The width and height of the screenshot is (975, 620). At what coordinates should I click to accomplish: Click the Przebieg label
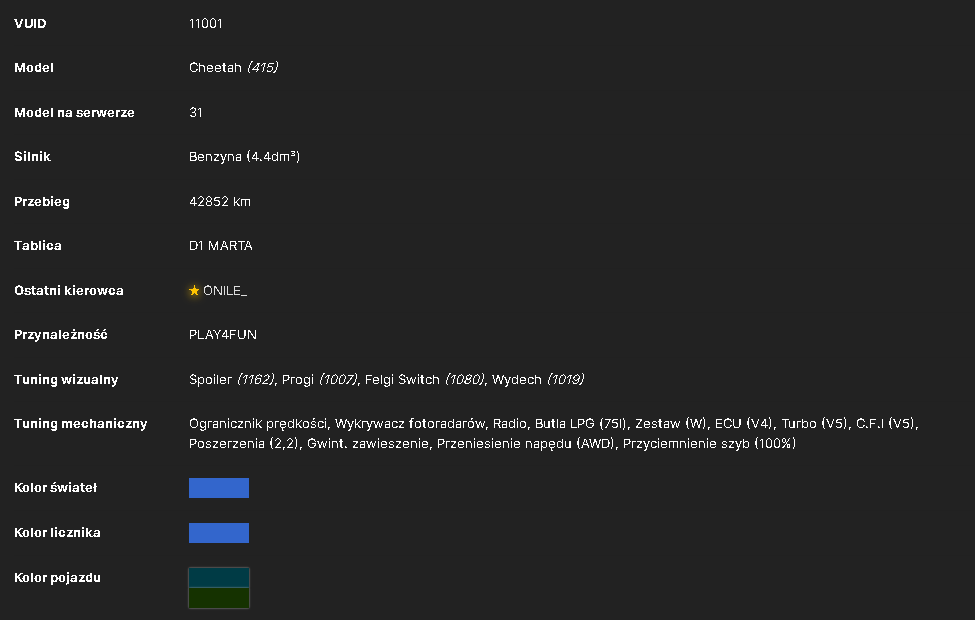(42, 201)
